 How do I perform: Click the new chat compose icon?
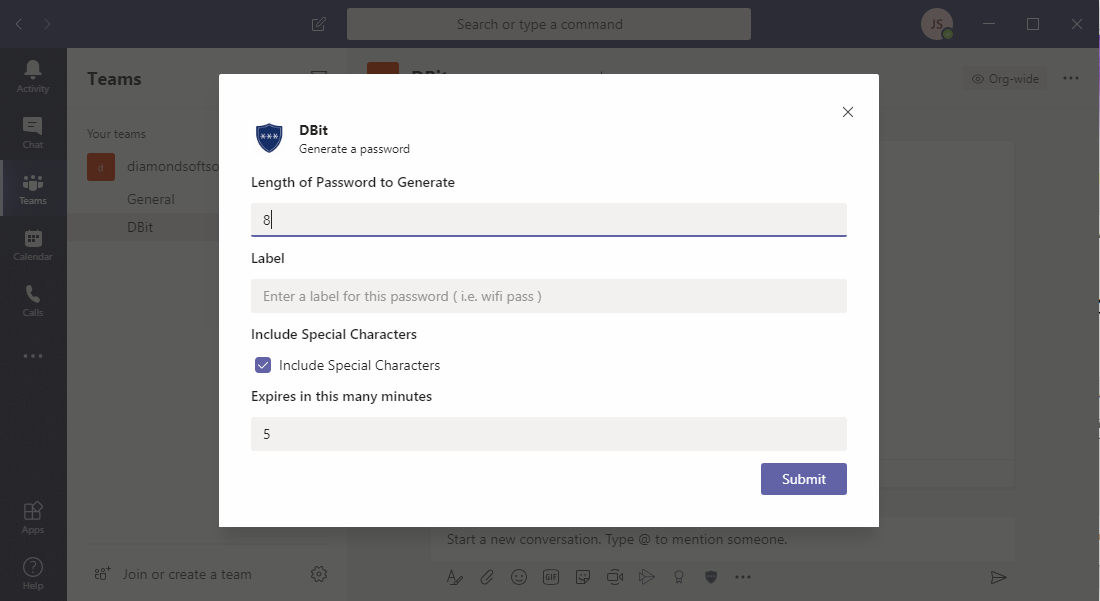318,25
